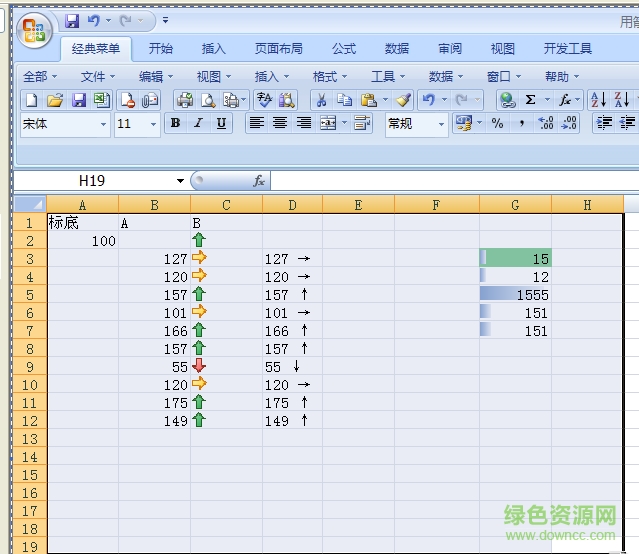Click the Sort Ascending A-Z icon
This screenshot has height=554, width=639.
[x=598, y=99]
